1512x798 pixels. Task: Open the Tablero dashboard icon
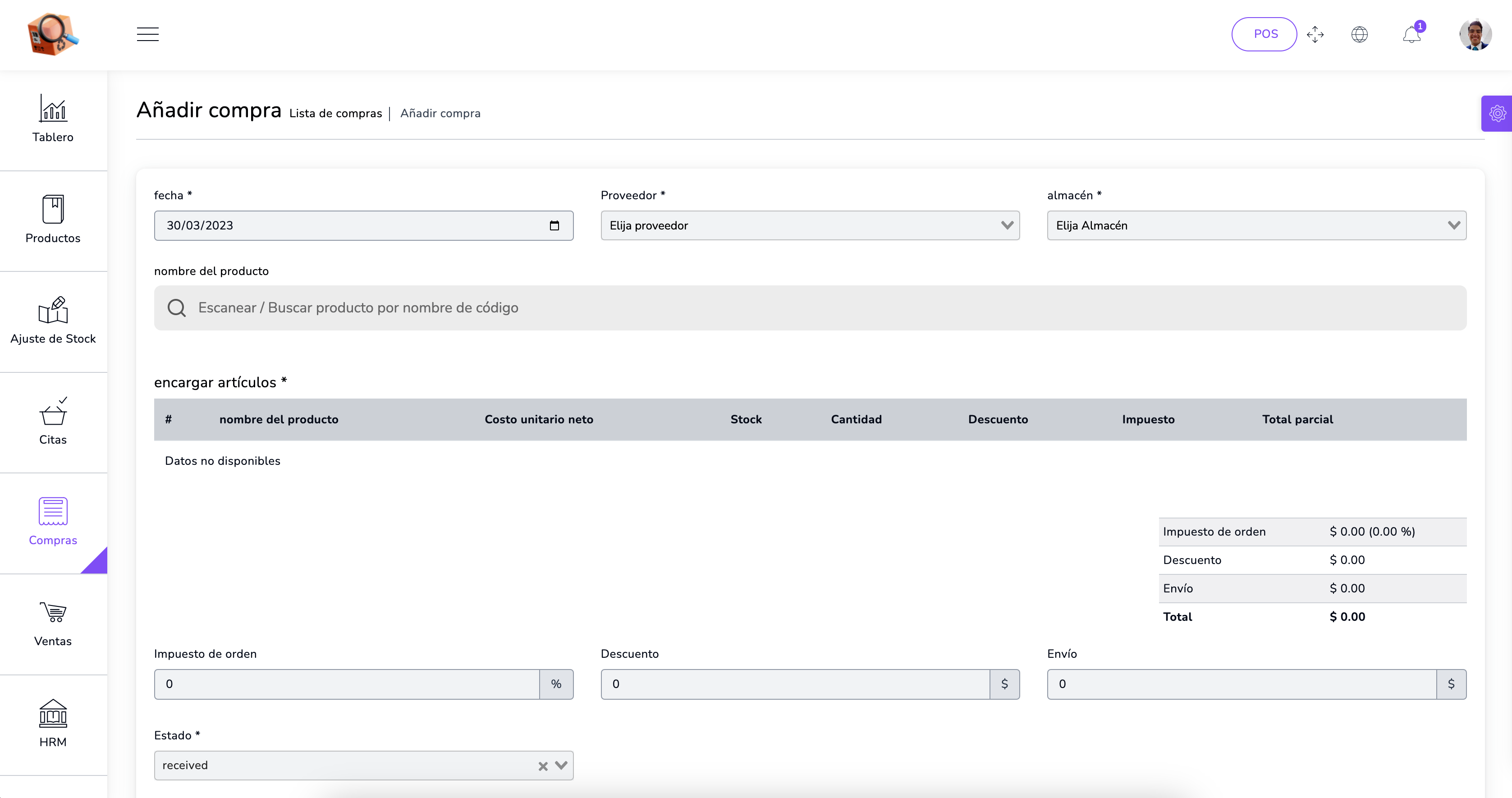click(x=53, y=109)
